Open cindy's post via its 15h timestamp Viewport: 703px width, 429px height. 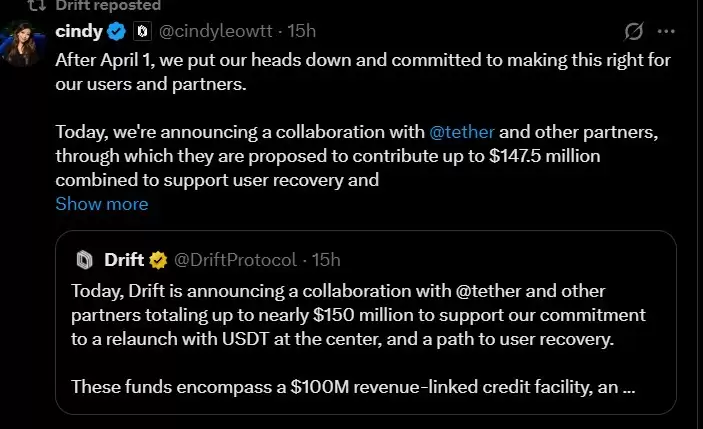[x=302, y=32]
